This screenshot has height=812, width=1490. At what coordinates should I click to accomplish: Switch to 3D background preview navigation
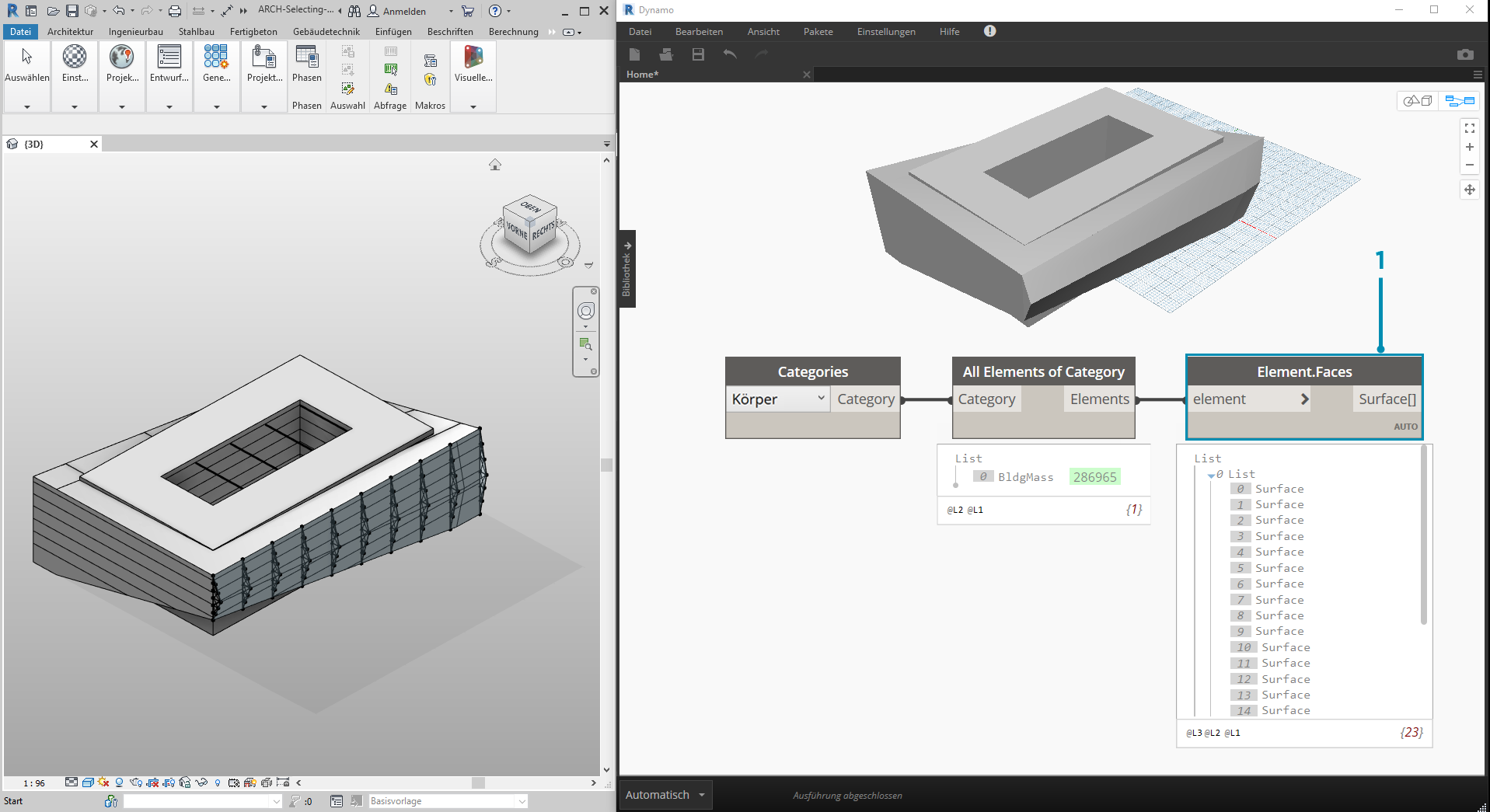tap(1418, 101)
